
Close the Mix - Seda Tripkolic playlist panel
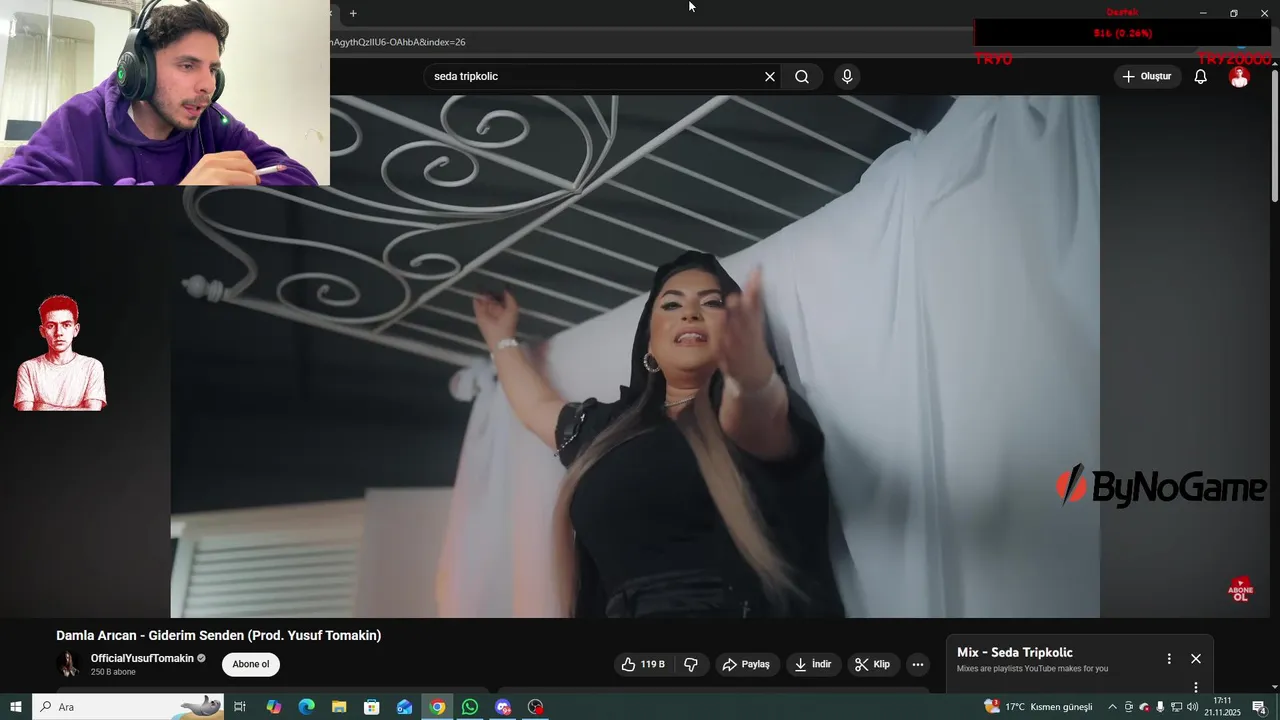pyautogui.click(x=1195, y=659)
